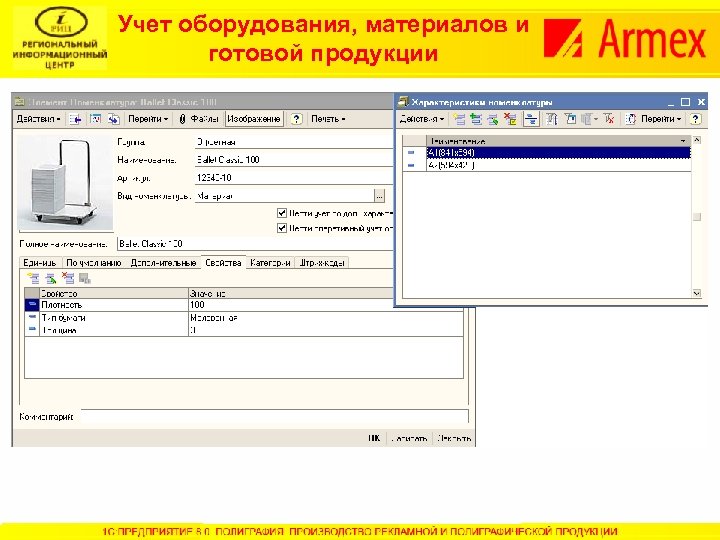The image size is (720, 540).
Task: Click the scroll down arrow in Характеристики list
Action: [x=697, y=293]
